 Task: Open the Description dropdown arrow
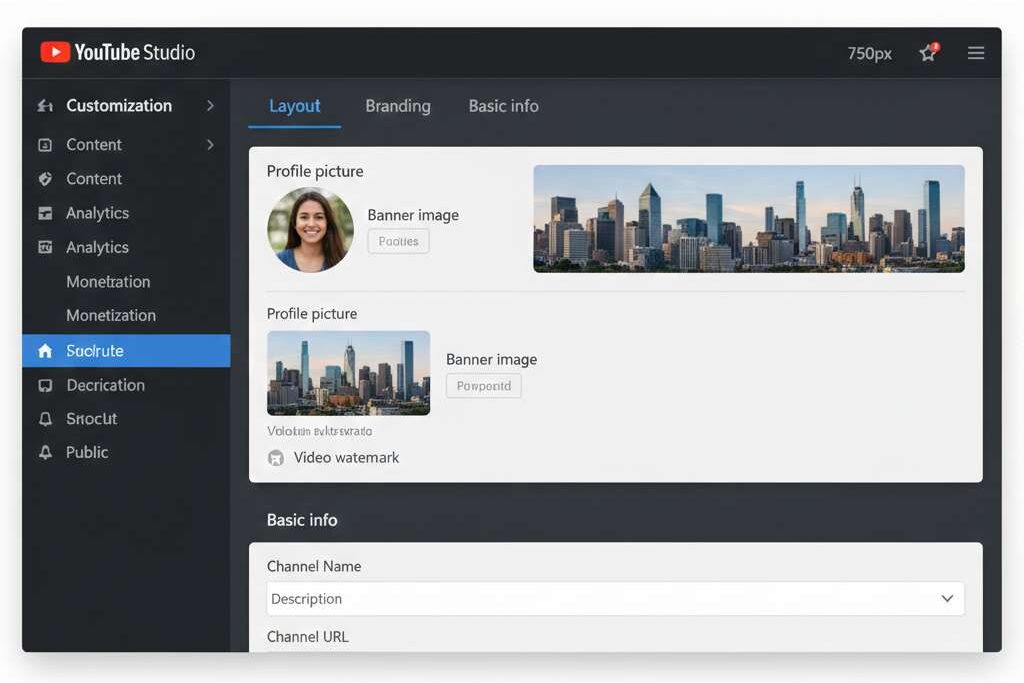pos(947,599)
